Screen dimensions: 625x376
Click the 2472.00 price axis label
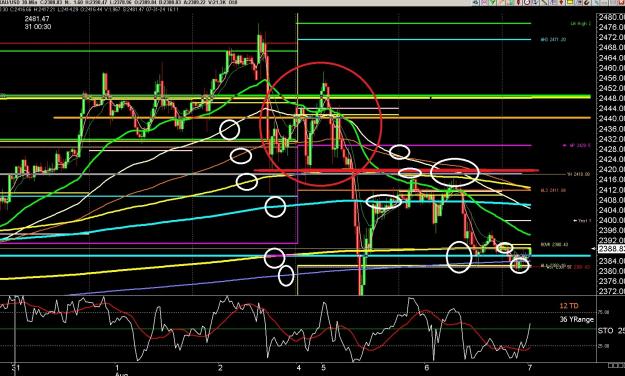point(611,37)
